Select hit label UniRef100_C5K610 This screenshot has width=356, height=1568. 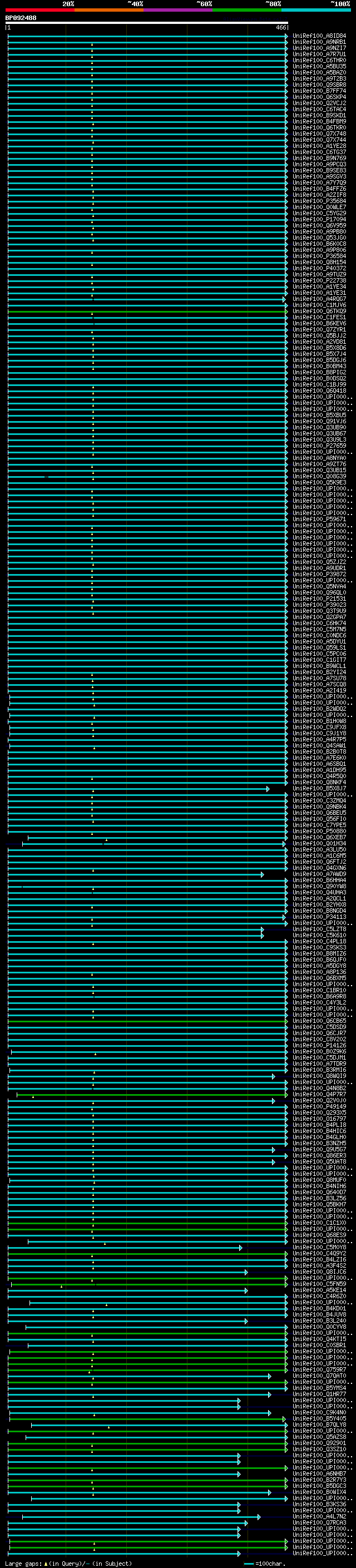(x=319, y=935)
